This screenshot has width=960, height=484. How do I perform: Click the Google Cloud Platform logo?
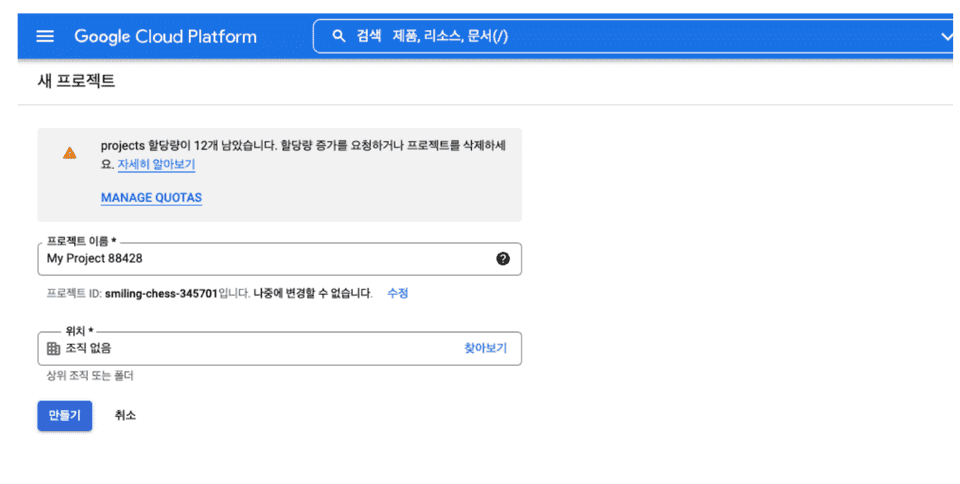click(165, 37)
